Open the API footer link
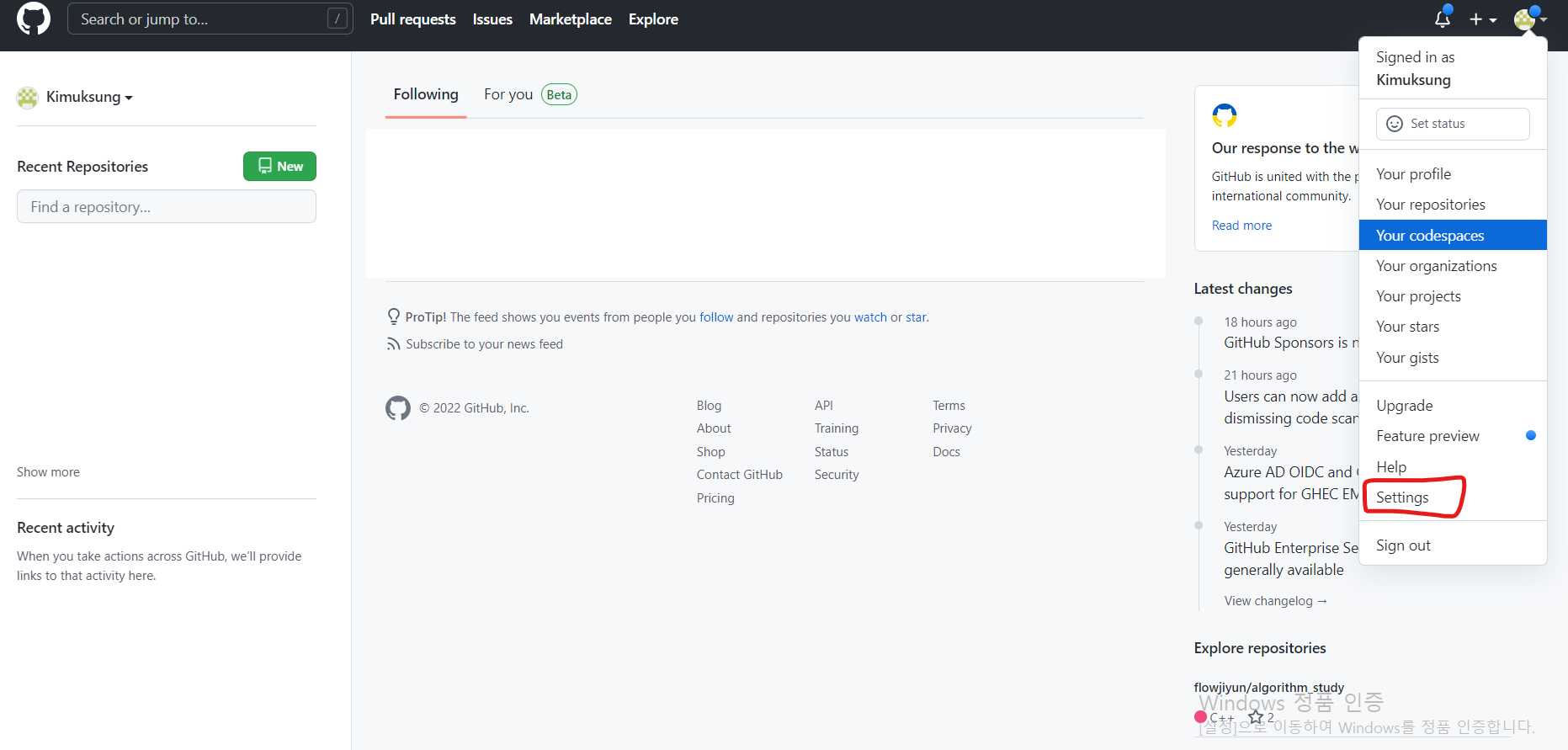 [x=824, y=406]
